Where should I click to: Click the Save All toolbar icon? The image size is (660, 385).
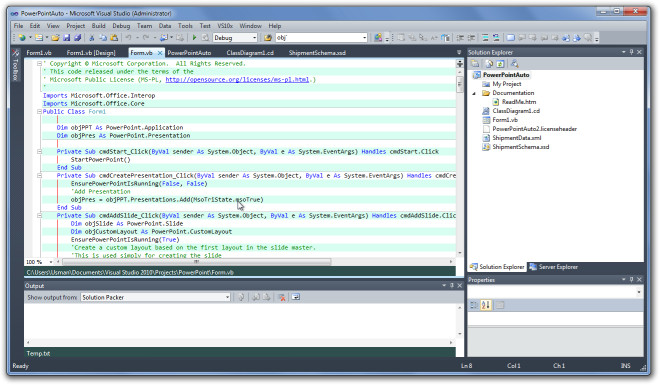77,38
